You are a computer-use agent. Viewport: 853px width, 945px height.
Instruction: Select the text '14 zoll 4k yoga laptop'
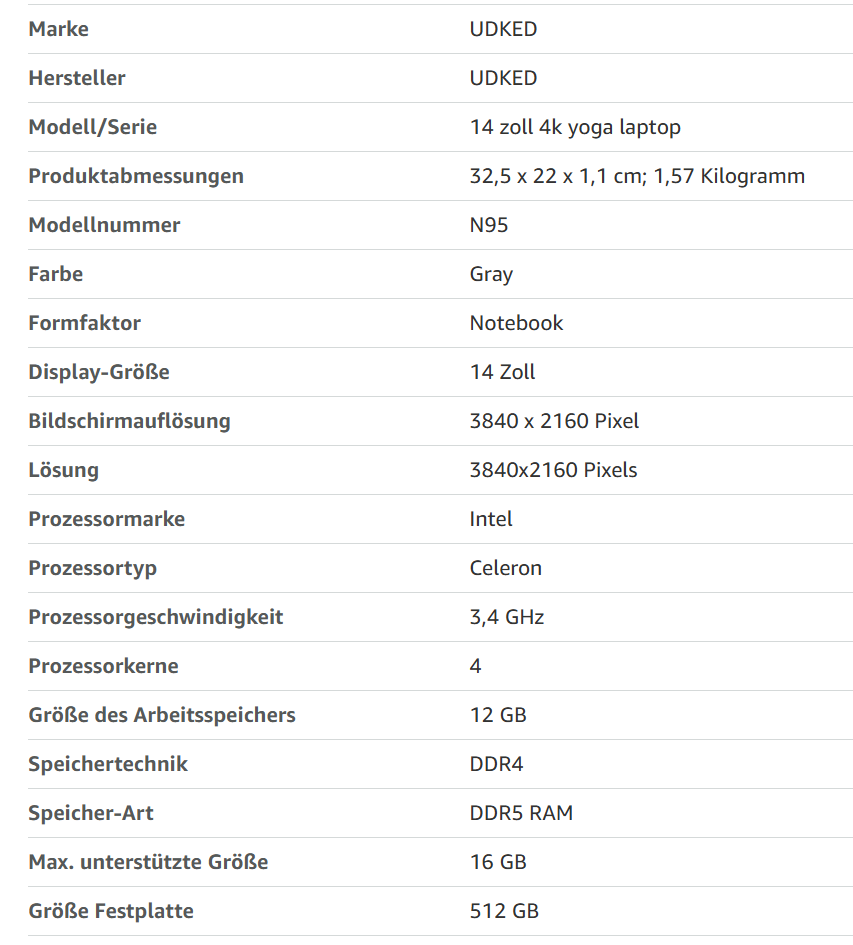[x=575, y=127]
